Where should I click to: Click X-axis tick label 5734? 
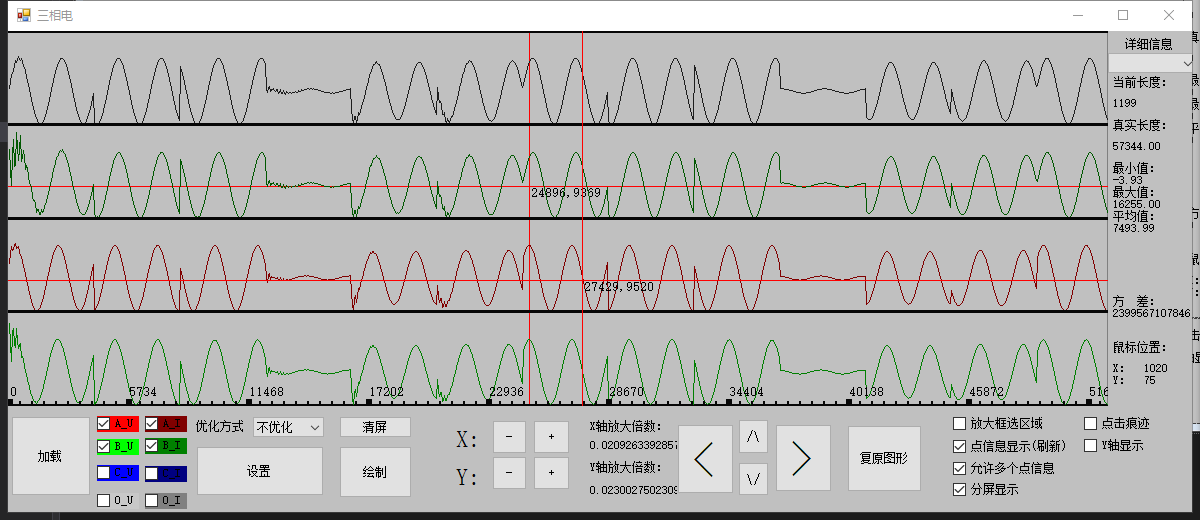[143, 392]
